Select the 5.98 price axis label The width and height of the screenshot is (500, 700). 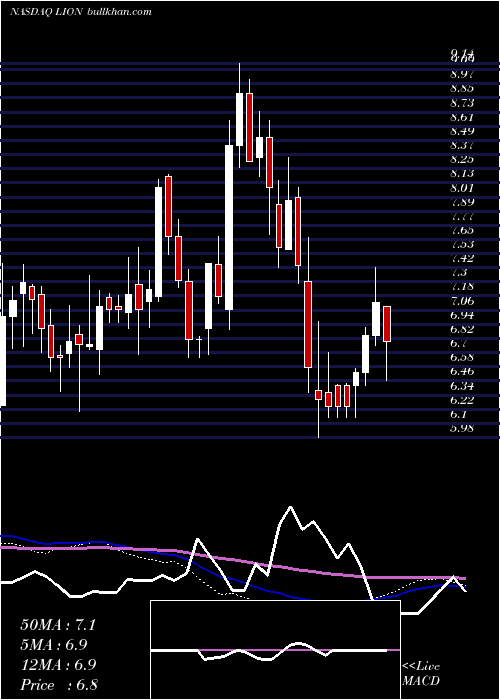462,428
